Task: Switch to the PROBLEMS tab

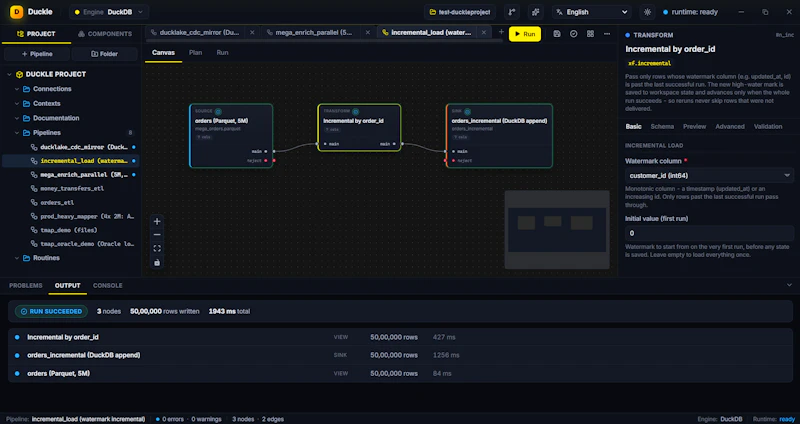Action: click(x=26, y=286)
